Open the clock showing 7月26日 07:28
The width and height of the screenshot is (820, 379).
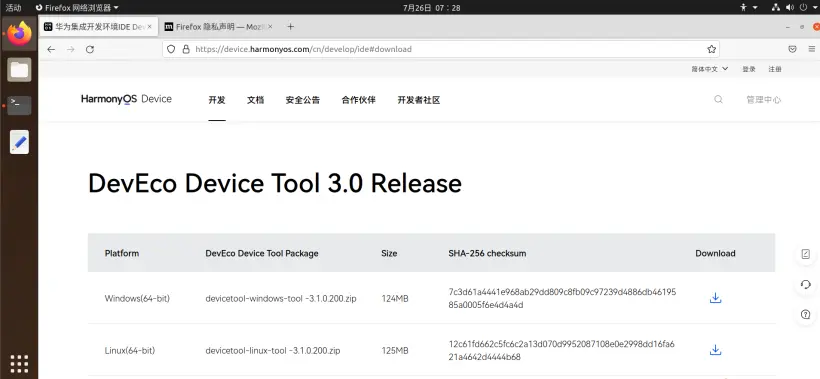click(x=431, y=7)
